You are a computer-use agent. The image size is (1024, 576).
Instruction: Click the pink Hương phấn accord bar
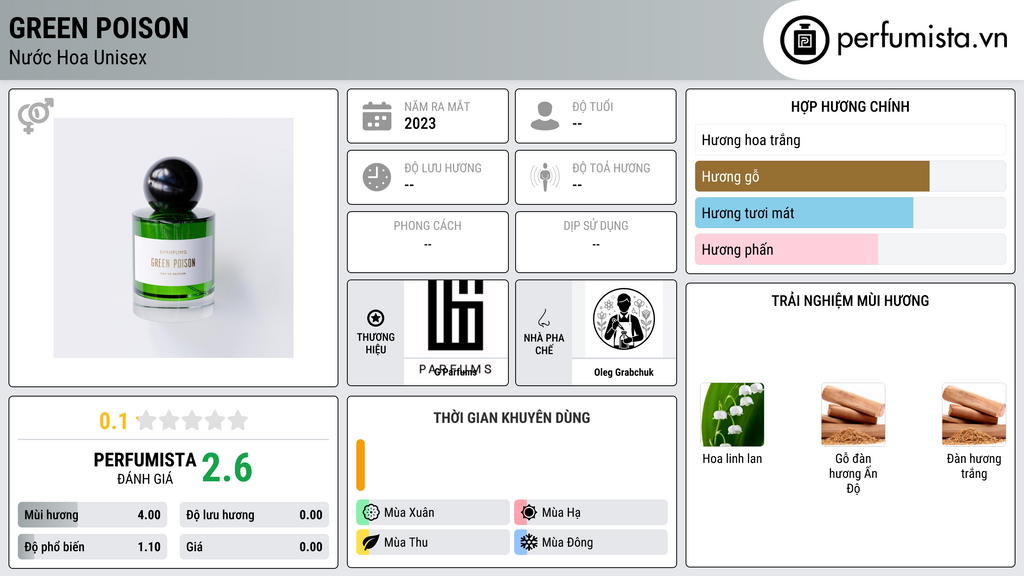tap(786, 249)
